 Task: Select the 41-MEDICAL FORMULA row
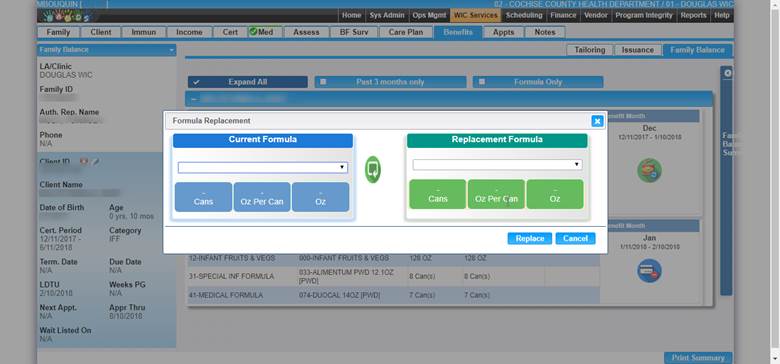pos(393,295)
